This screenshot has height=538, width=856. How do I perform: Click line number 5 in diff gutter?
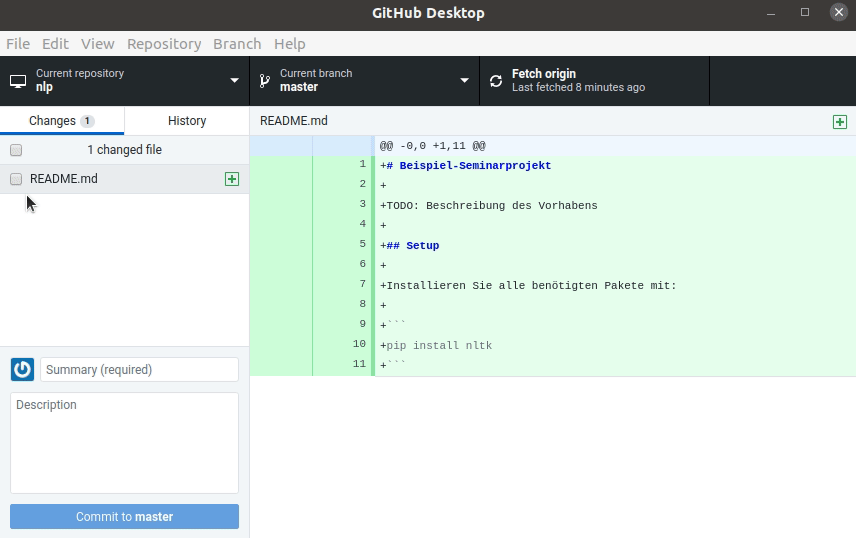click(362, 244)
